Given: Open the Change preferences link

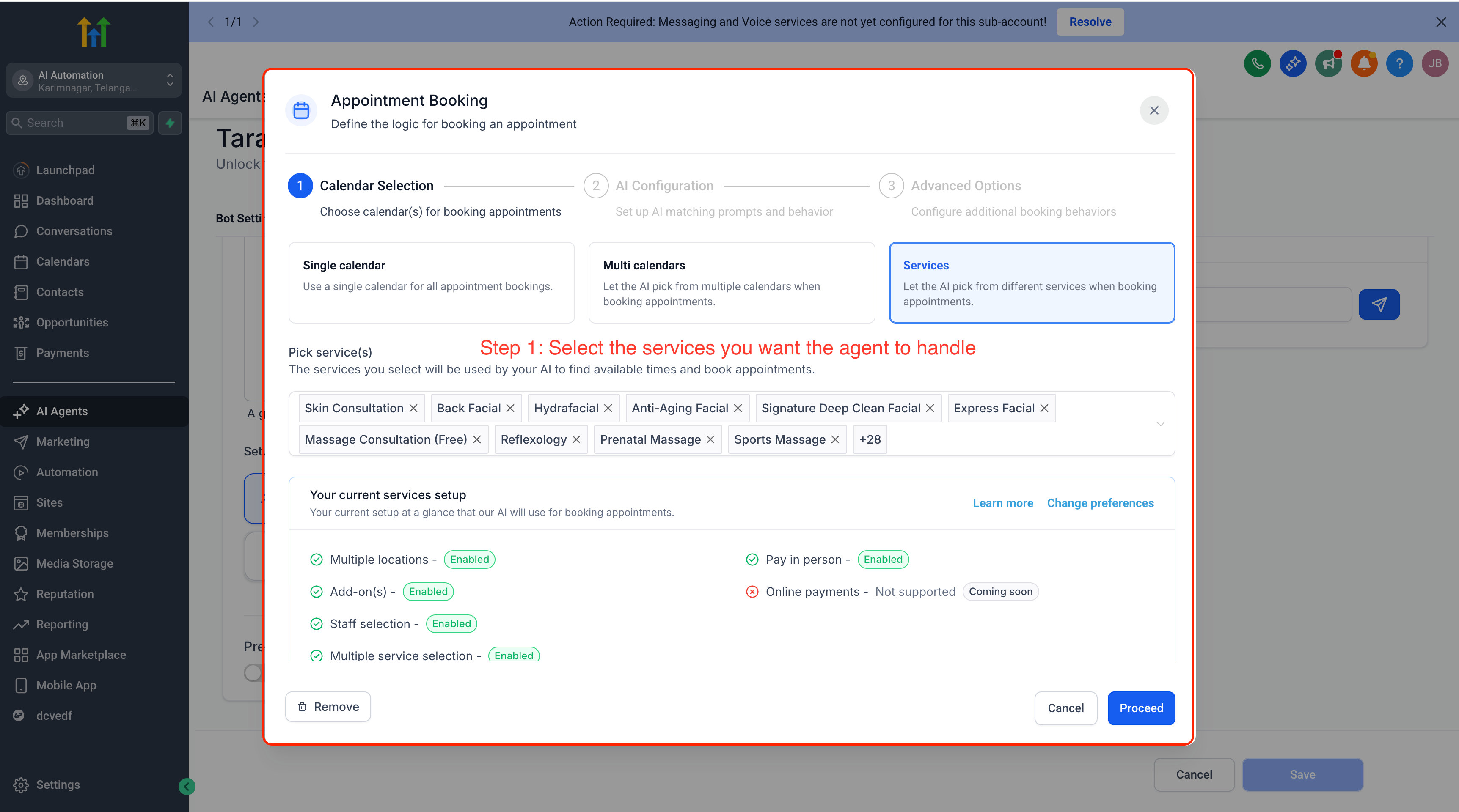Looking at the screenshot, I should click(1100, 503).
